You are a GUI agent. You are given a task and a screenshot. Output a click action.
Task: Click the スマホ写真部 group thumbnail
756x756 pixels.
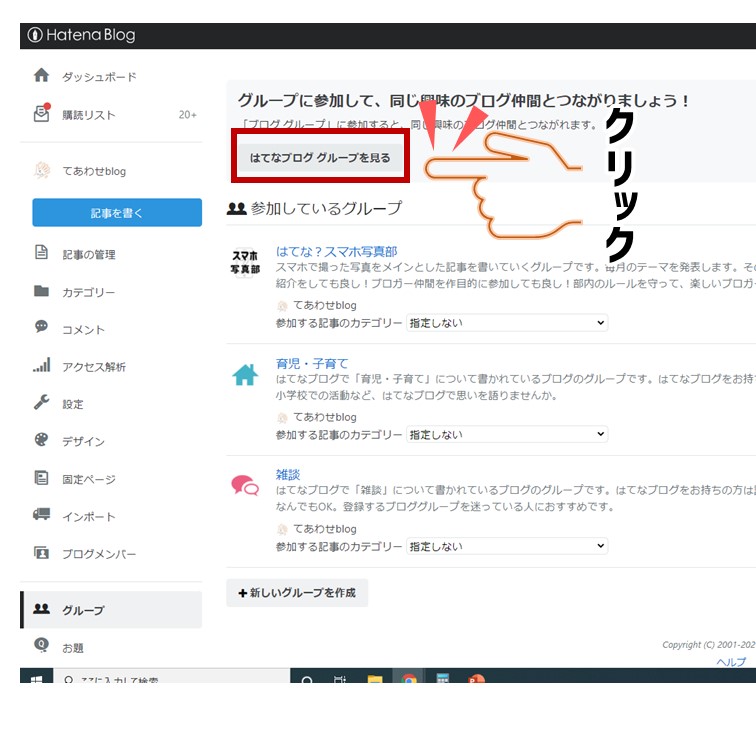[x=245, y=262]
